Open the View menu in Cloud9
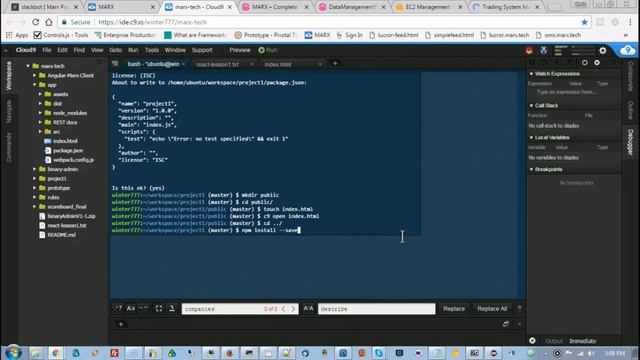640x360 pixels. coord(97,50)
